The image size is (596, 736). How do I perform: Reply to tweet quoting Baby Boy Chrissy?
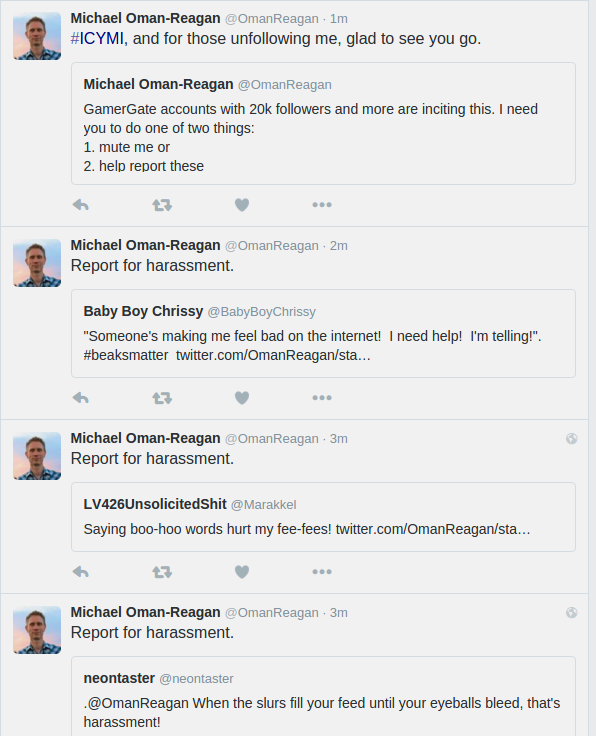81,398
